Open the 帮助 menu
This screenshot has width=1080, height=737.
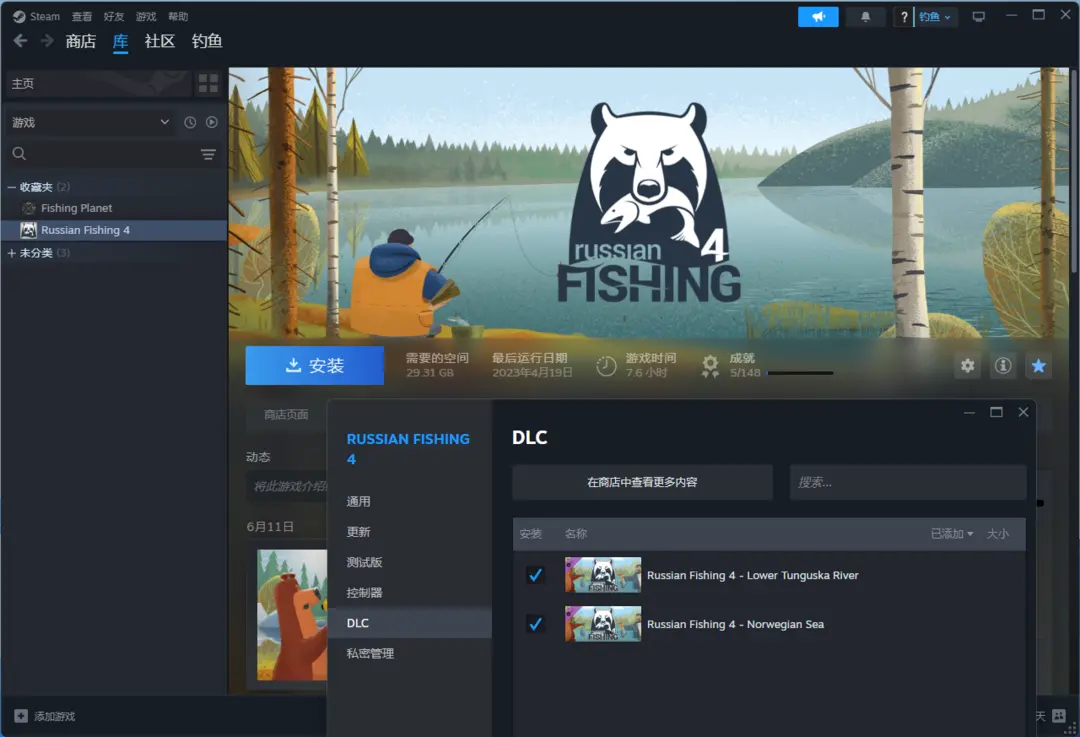[178, 17]
